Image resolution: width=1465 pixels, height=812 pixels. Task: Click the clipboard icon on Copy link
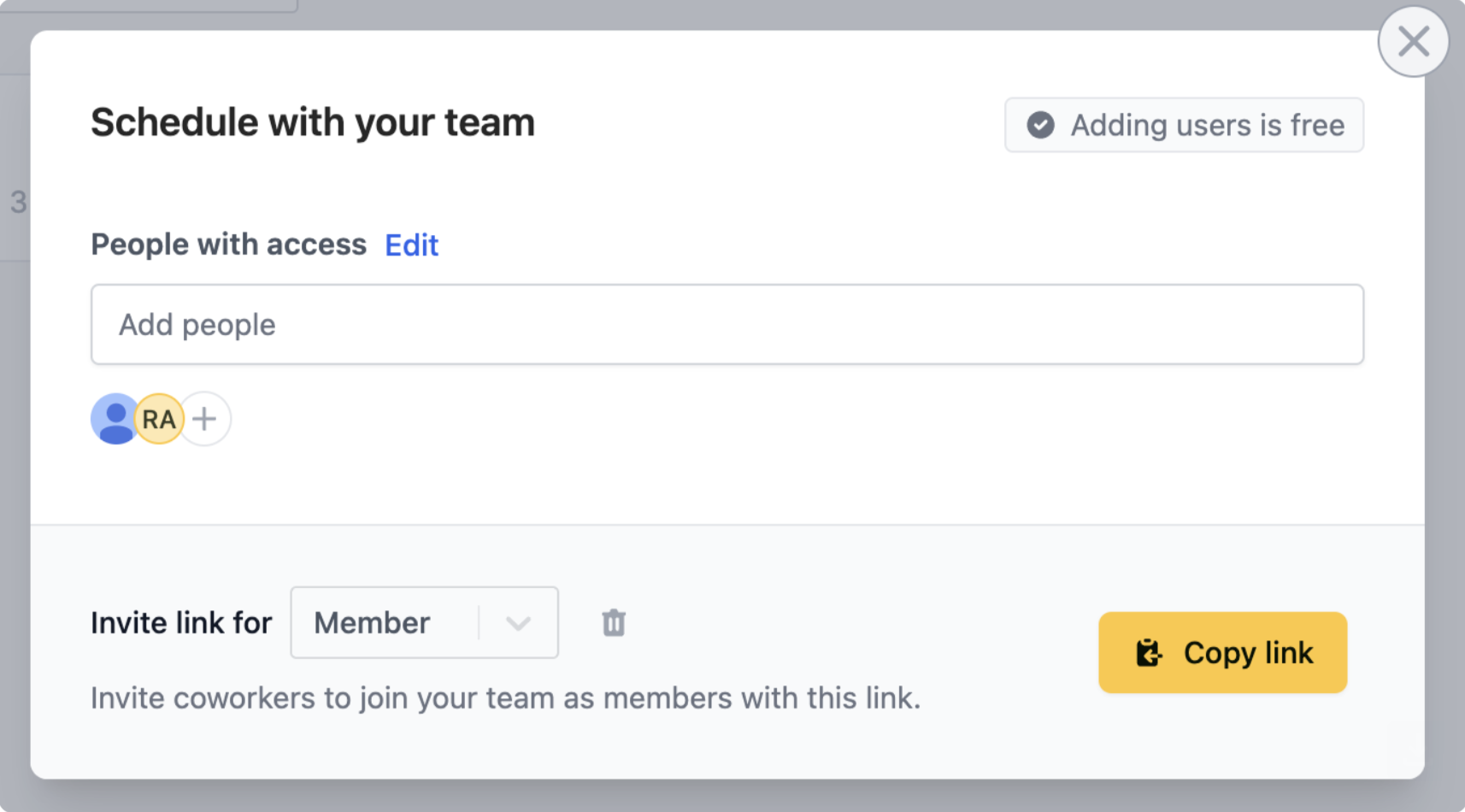click(x=1149, y=653)
